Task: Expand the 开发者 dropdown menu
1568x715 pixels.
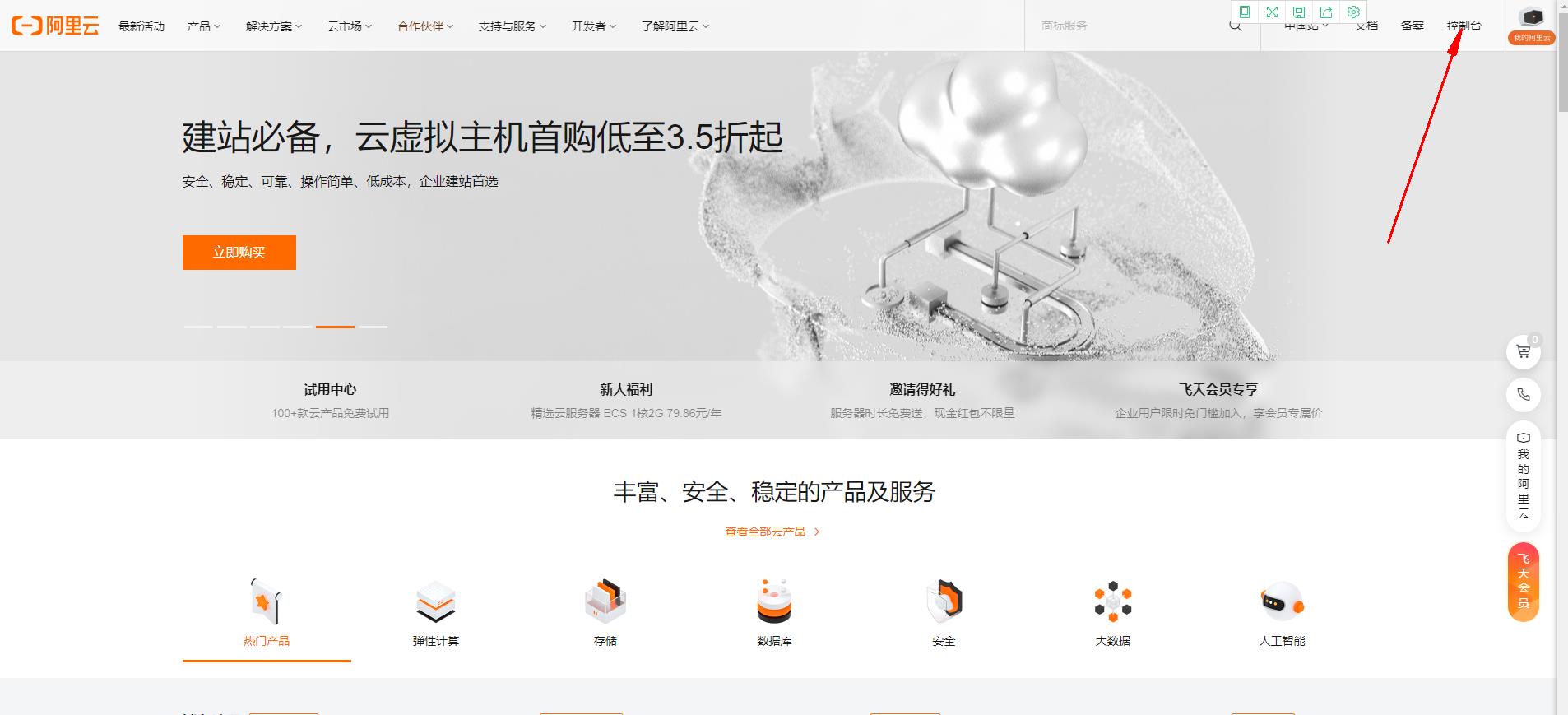Action: coord(594,26)
